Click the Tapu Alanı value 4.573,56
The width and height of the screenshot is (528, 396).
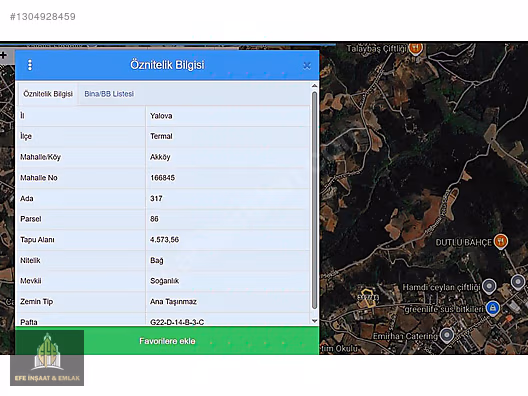coord(228,240)
